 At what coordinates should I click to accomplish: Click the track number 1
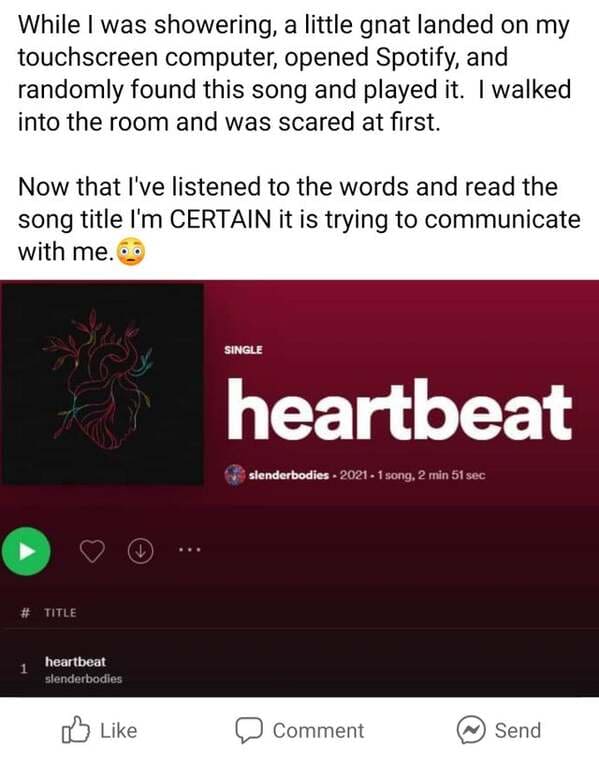point(23,669)
